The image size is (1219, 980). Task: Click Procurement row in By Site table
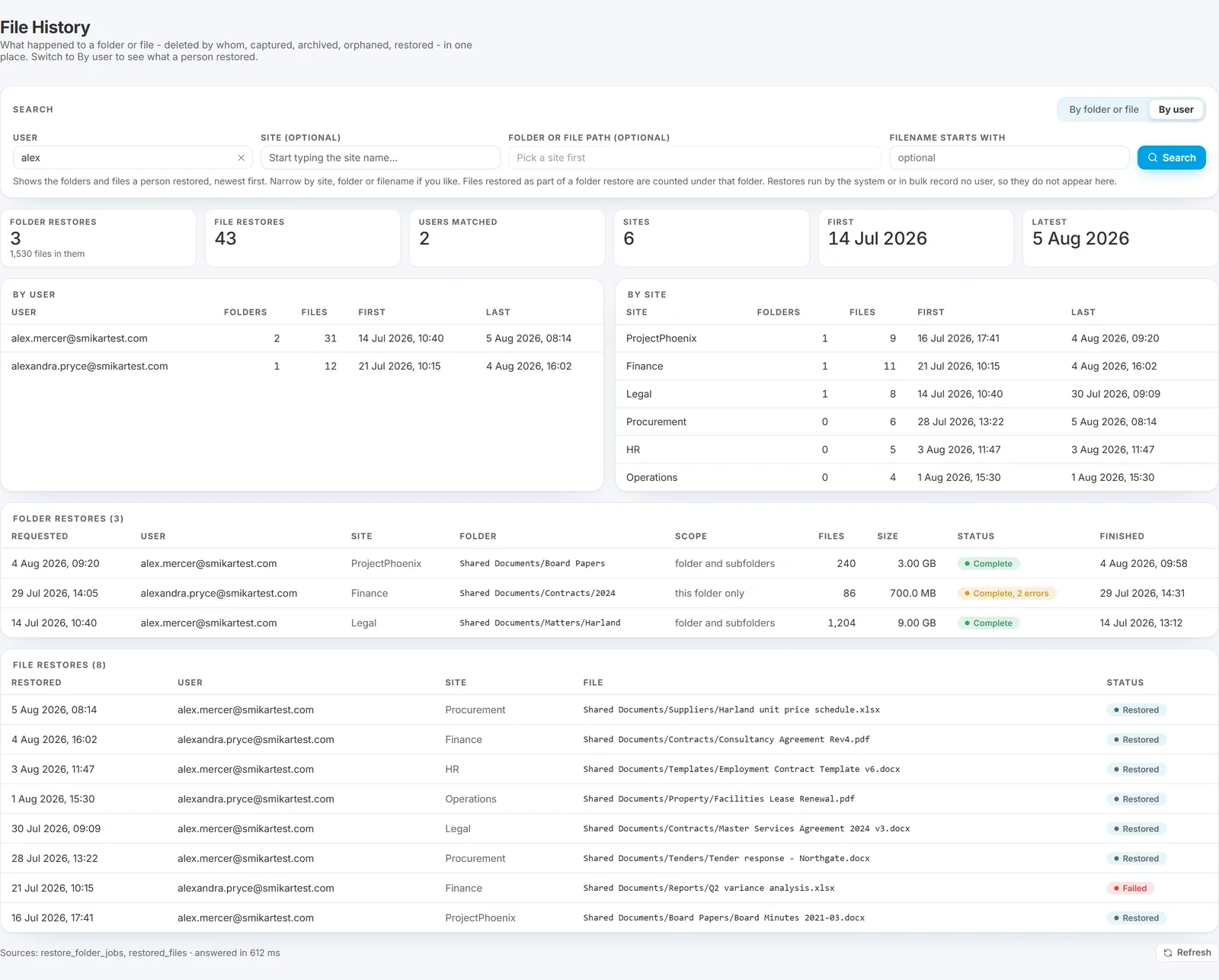click(x=917, y=422)
